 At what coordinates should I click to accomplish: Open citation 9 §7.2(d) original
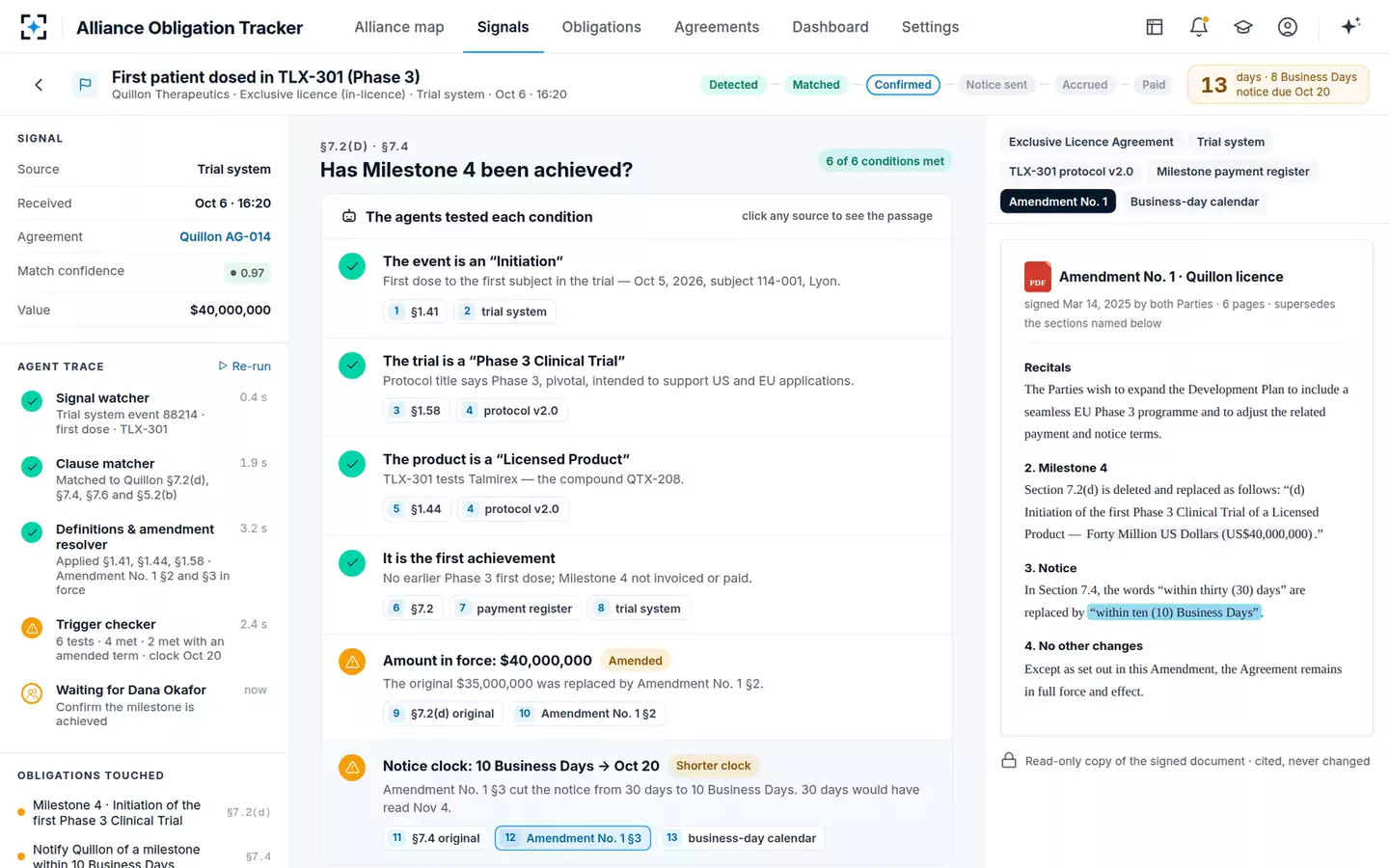pos(443,714)
